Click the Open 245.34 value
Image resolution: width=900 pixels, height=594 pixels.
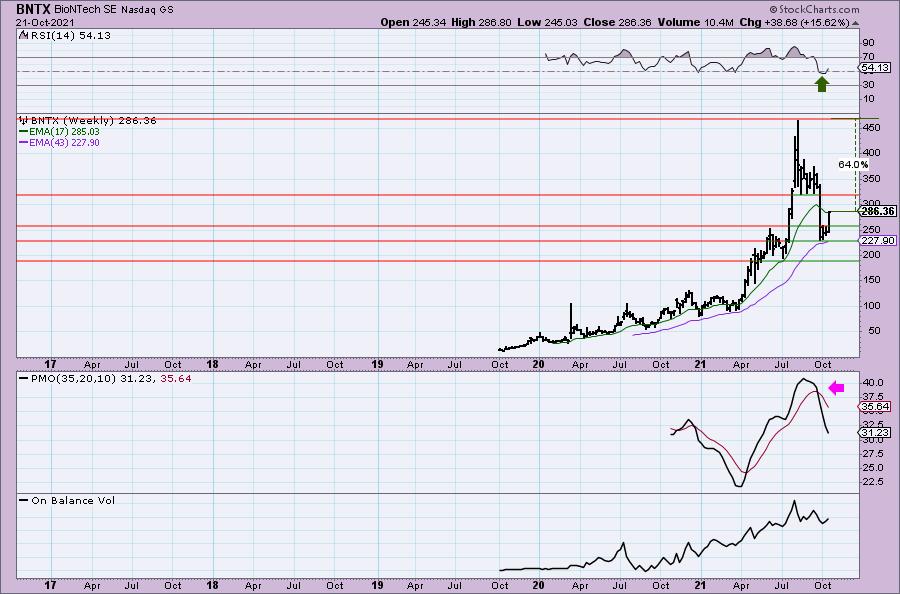[x=414, y=22]
